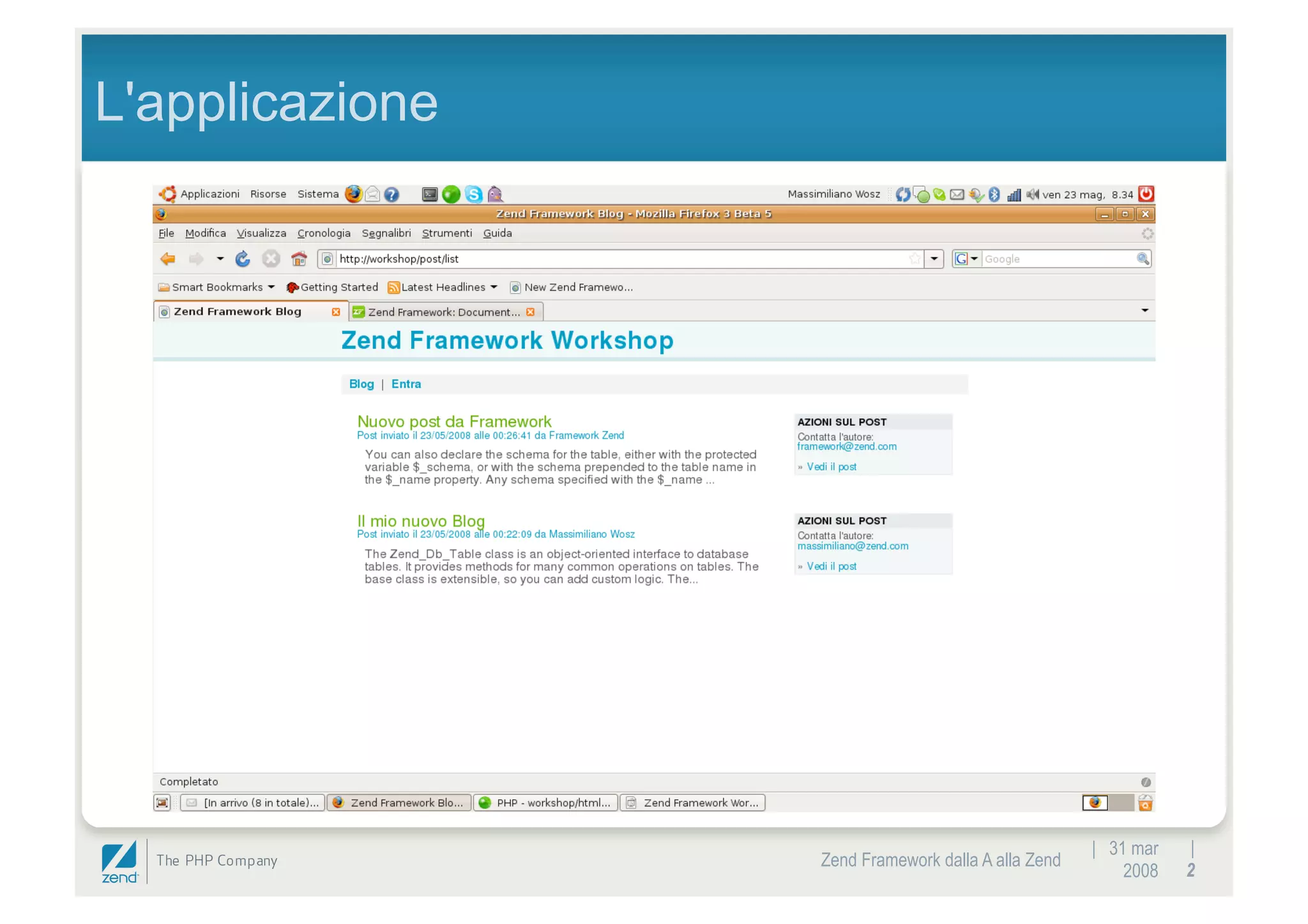Click the blue sync arrows tray icon
The height and width of the screenshot is (924, 1308).
(x=902, y=194)
